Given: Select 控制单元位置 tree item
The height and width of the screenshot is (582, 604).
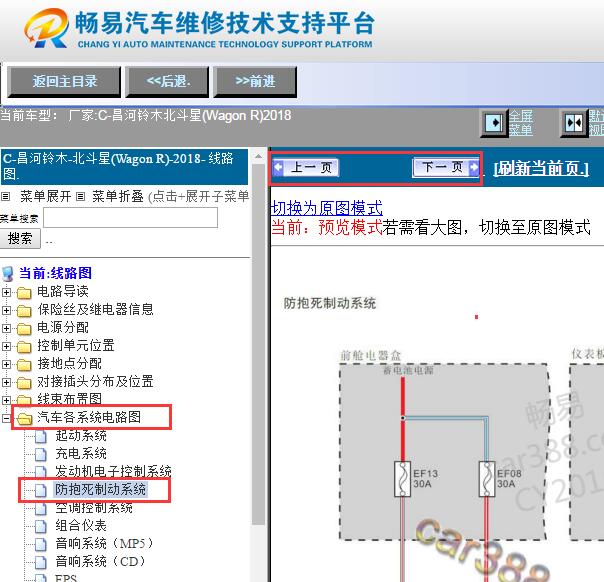Looking at the screenshot, I should click(76, 345).
